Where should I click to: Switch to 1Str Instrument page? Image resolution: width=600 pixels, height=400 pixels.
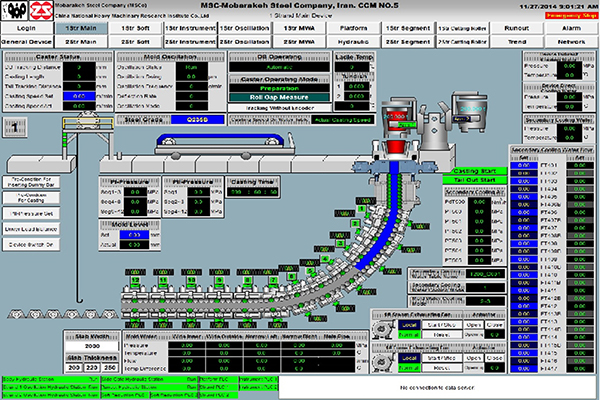(x=190, y=28)
